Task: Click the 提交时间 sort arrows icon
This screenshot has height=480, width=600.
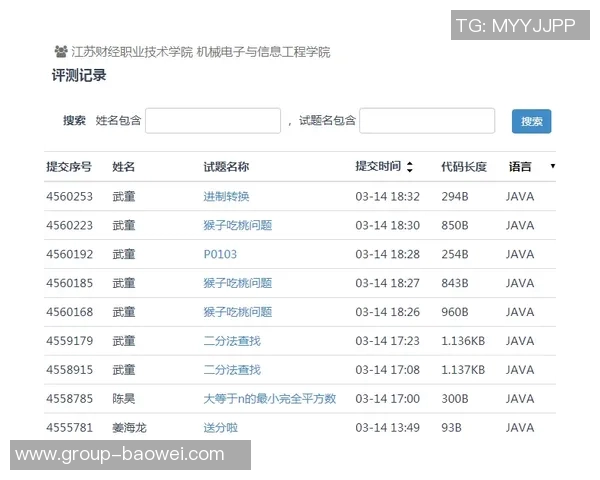Action: coord(409,167)
